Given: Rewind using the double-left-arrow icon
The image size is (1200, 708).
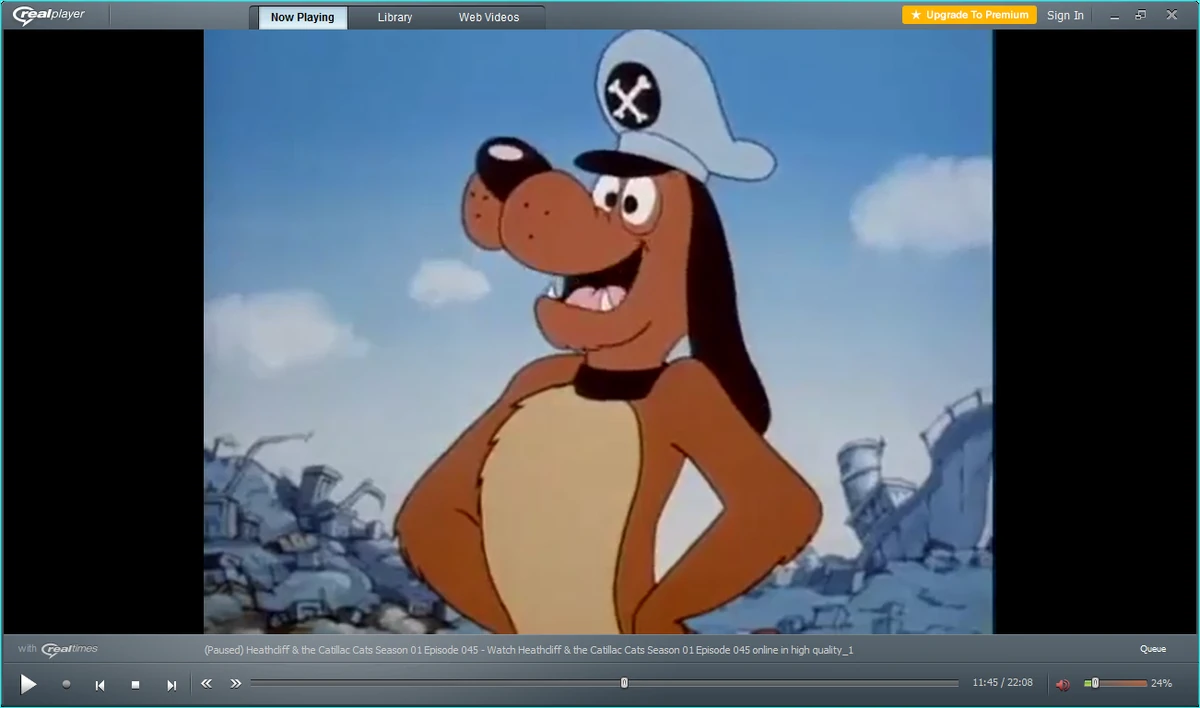Looking at the screenshot, I should 207,684.
